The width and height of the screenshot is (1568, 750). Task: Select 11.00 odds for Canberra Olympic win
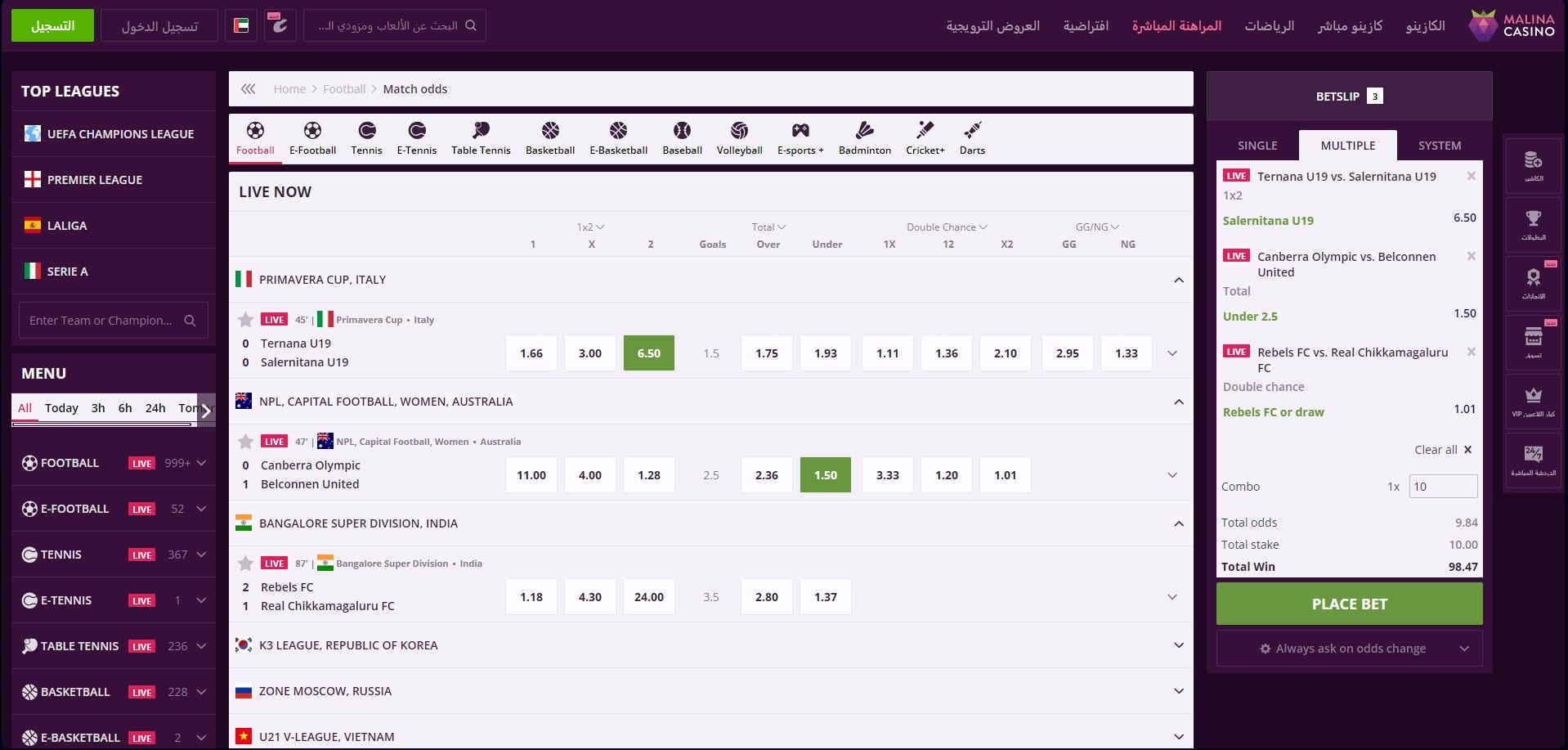pos(531,475)
